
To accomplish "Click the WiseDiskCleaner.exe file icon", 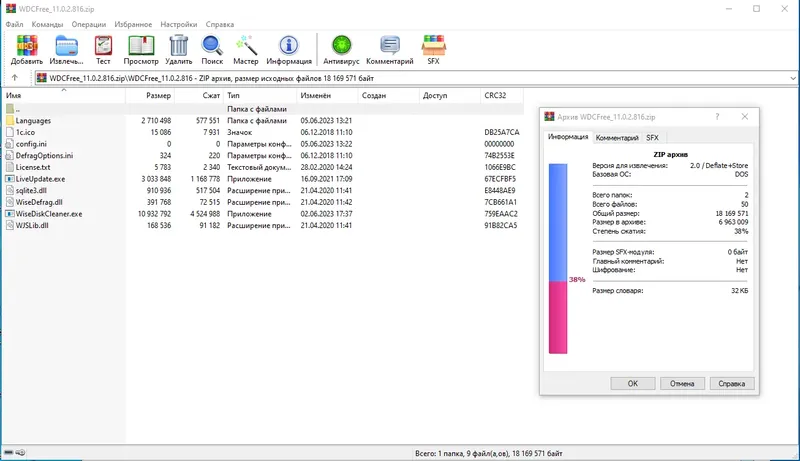I will click(10, 214).
